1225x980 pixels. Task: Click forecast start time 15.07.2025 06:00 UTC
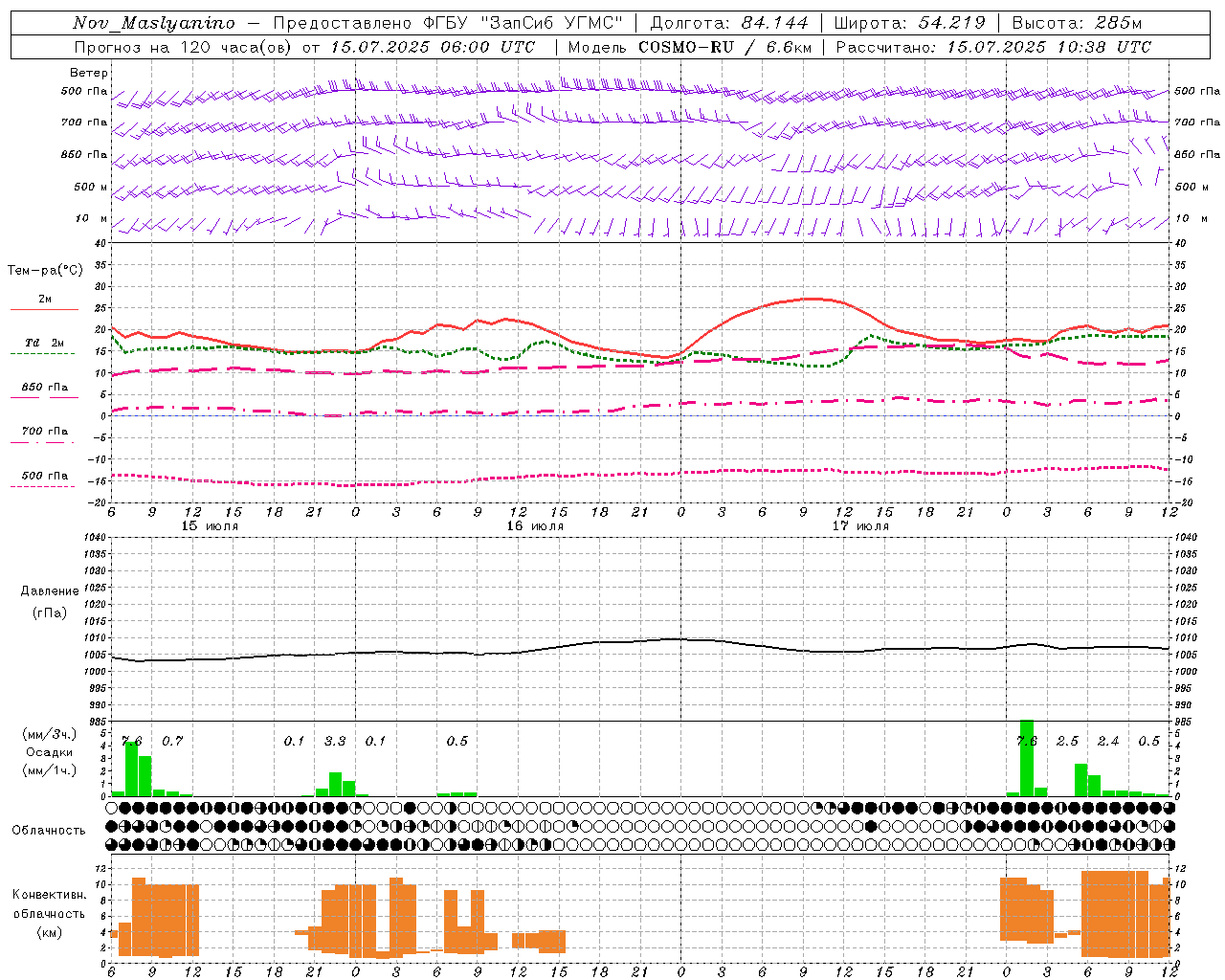(x=433, y=47)
